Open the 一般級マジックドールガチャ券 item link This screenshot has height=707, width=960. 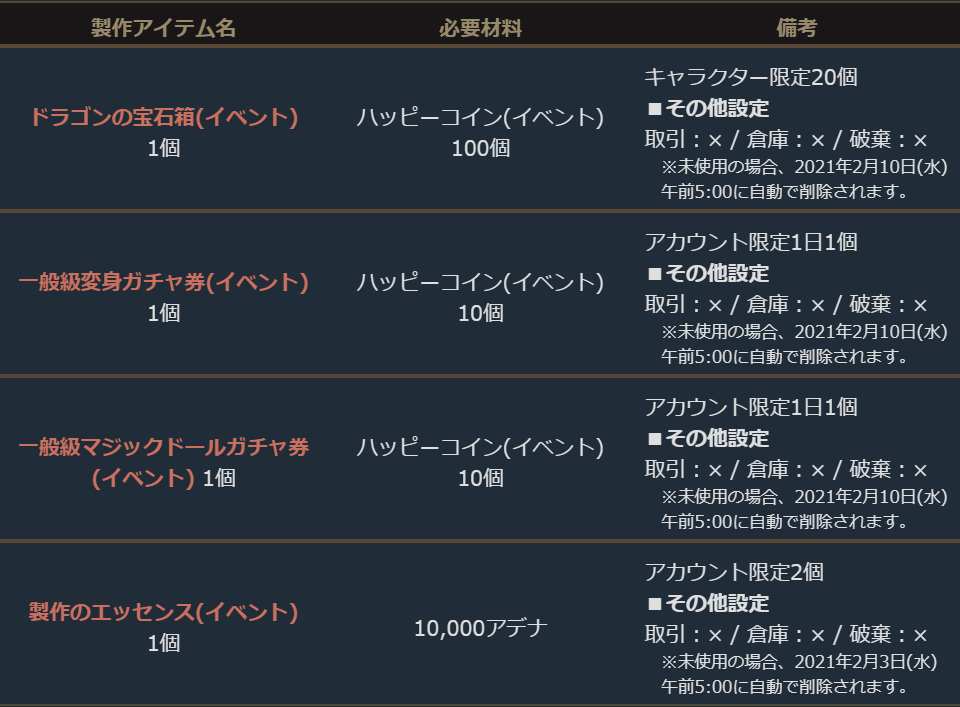point(164,447)
